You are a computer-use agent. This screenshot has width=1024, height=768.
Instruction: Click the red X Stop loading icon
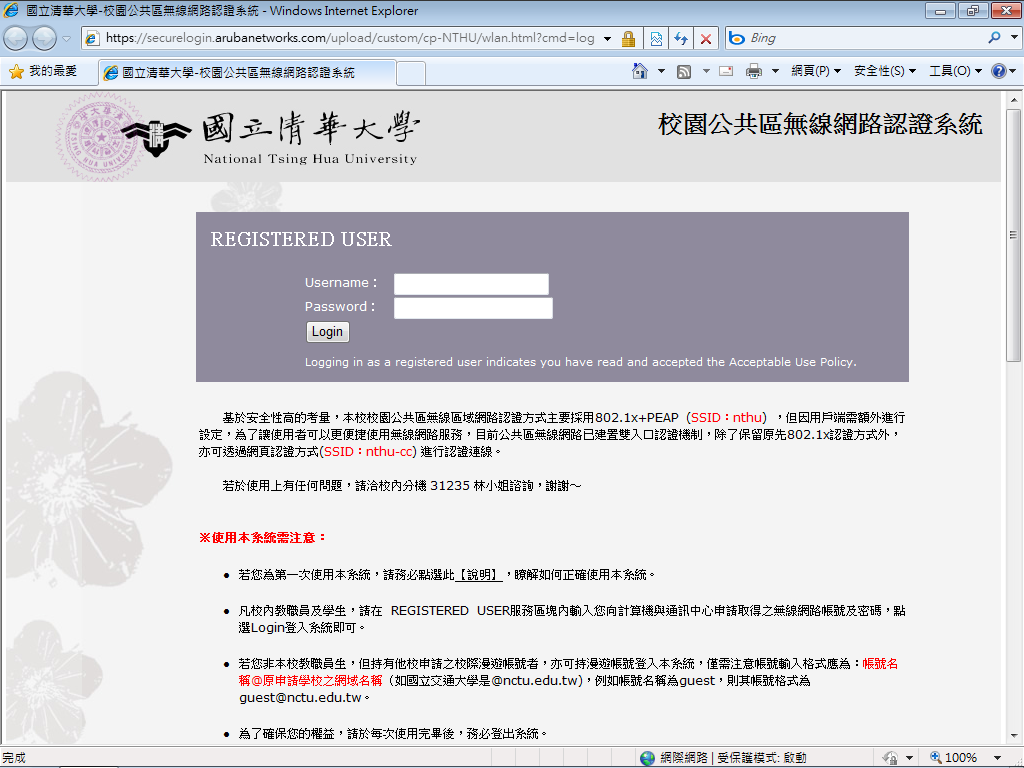pos(706,39)
